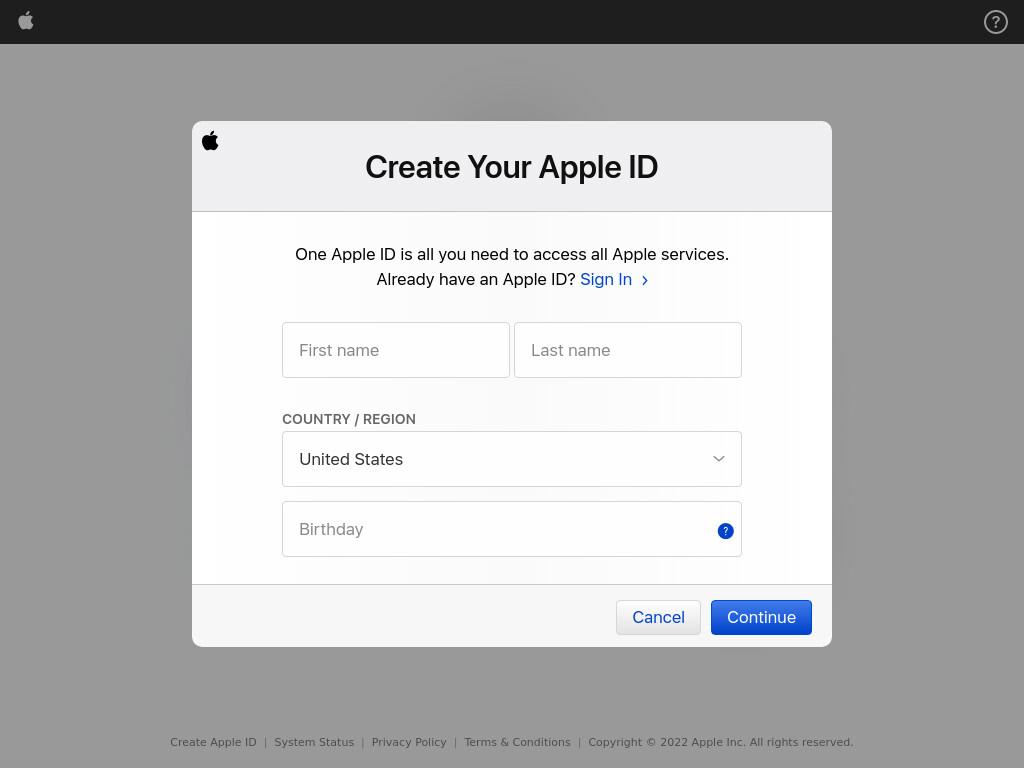Open the System Status footer link
This screenshot has height=768, width=1024.
coord(314,742)
